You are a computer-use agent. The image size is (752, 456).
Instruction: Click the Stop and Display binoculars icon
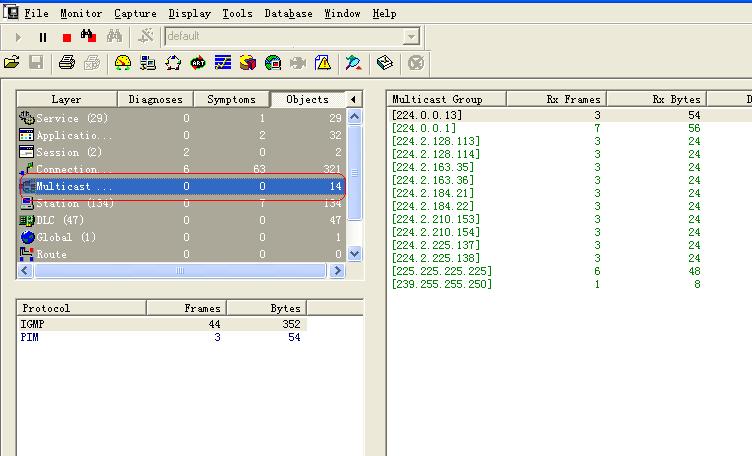tap(90, 37)
